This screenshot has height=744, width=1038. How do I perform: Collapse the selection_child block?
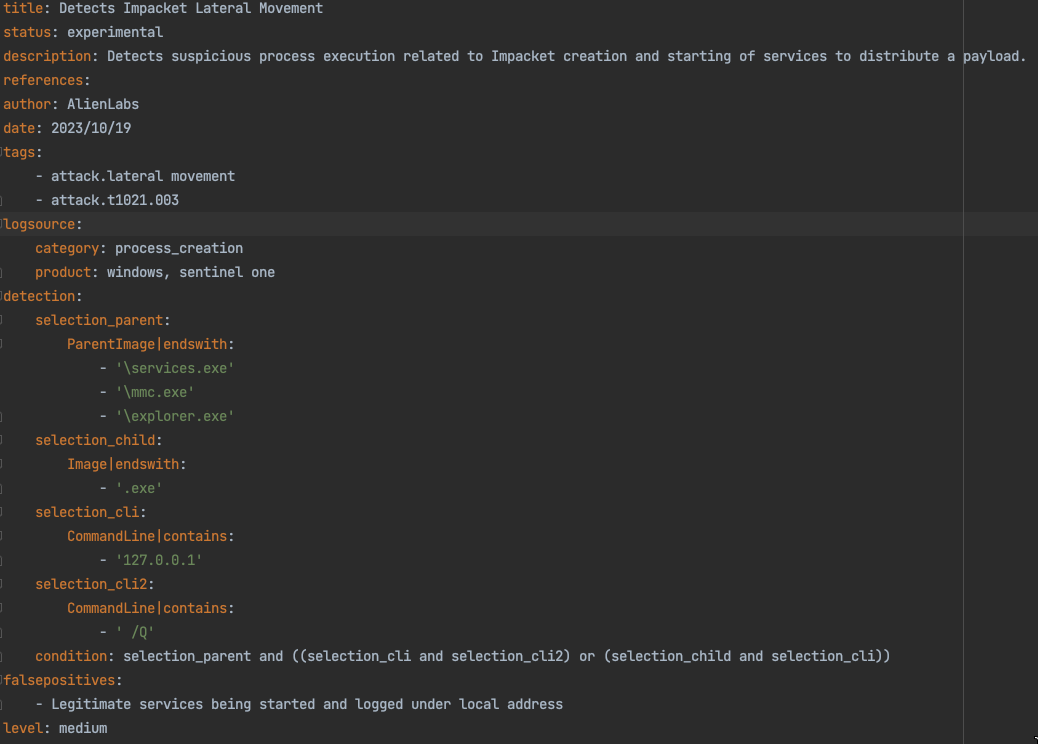point(3,440)
